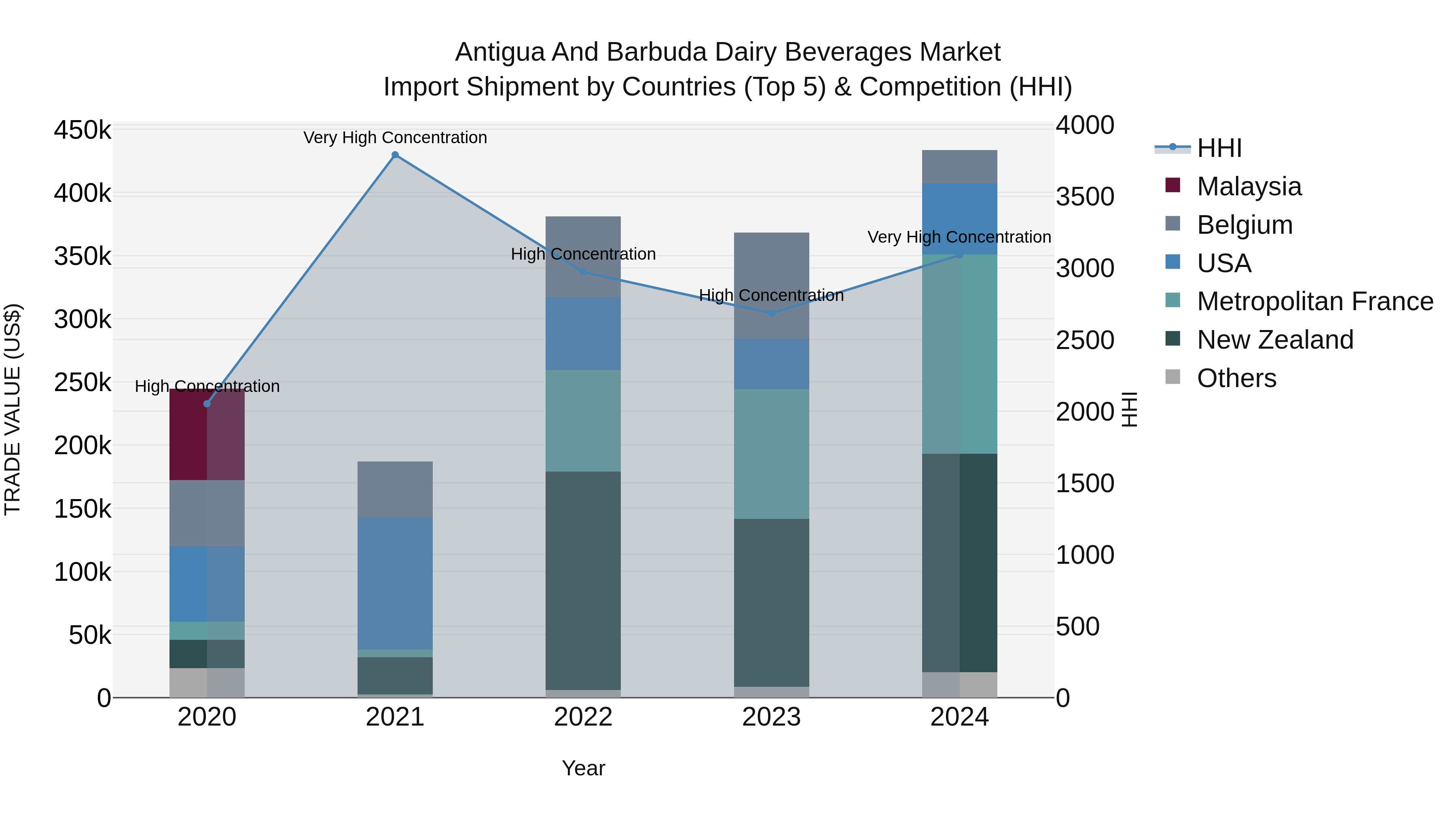Click the 4000 right axis tick label
The width and height of the screenshot is (1456, 819).
point(1085,125)
